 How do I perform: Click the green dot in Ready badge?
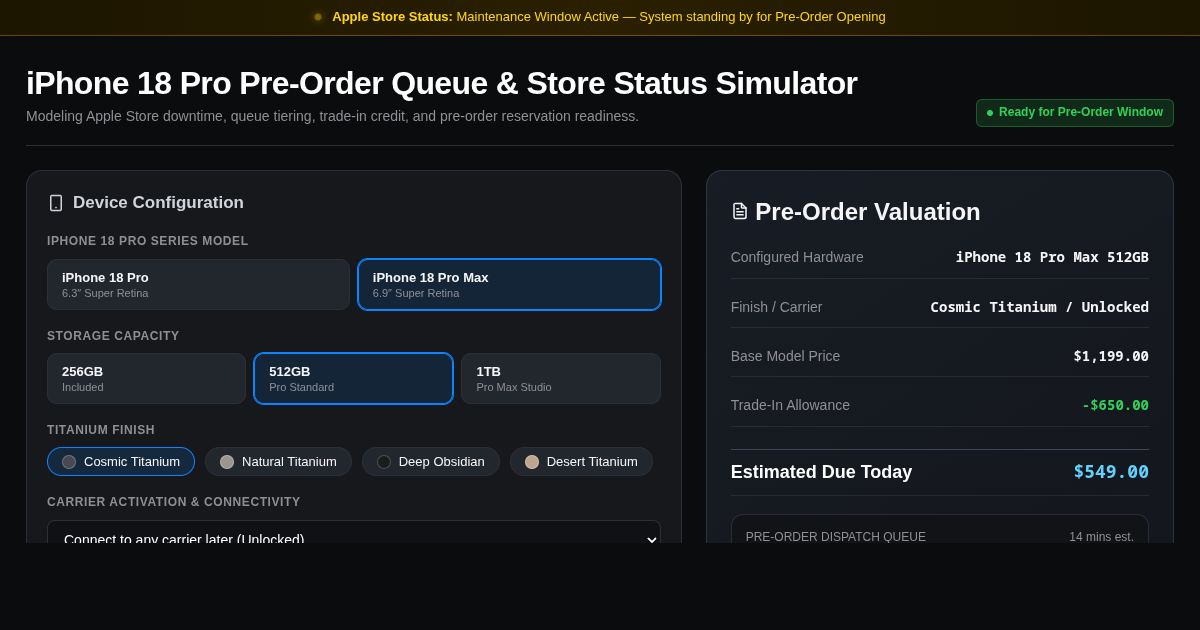[x=990, y=113]
